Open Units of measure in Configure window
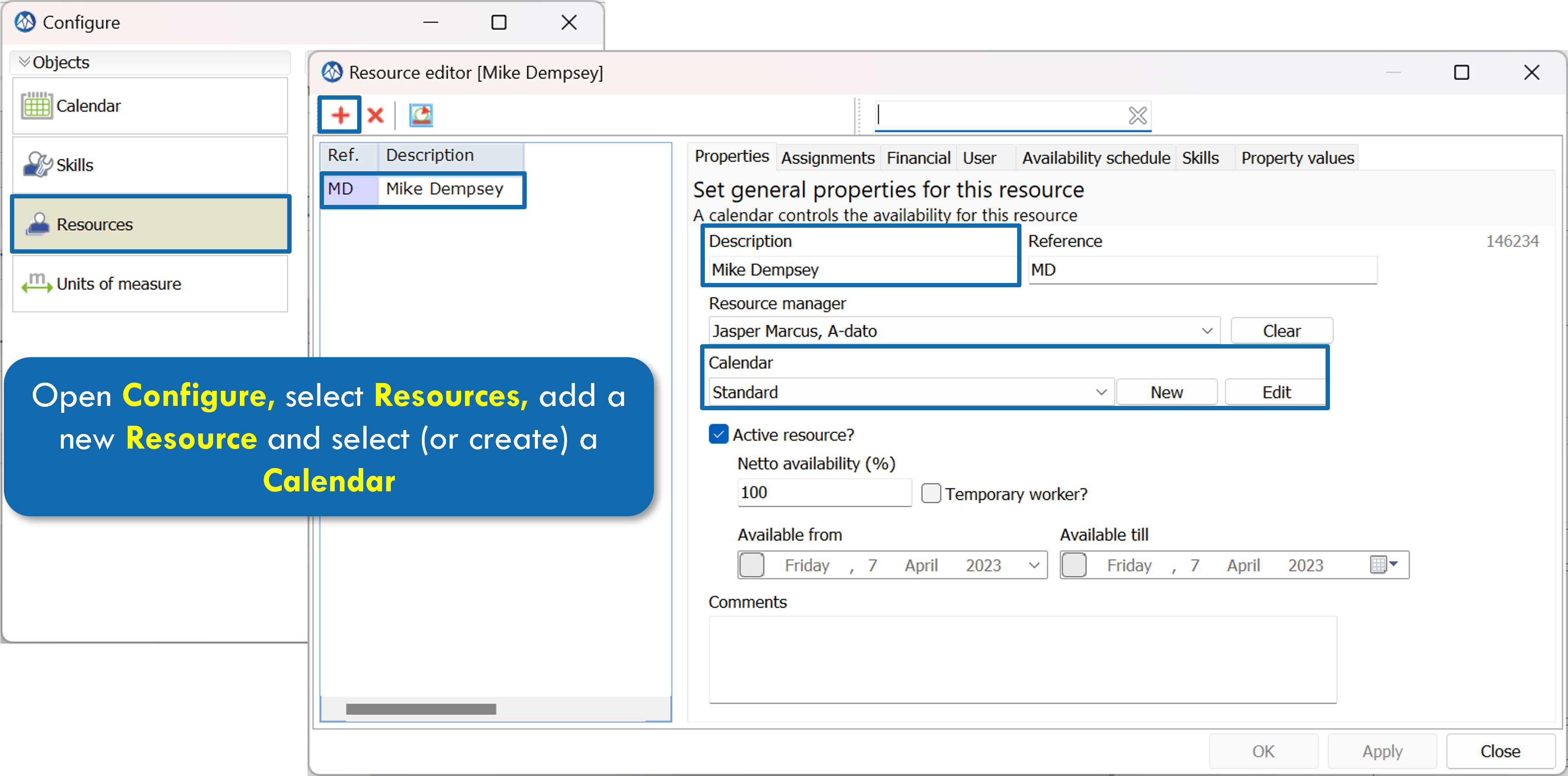 pos(150,284)
